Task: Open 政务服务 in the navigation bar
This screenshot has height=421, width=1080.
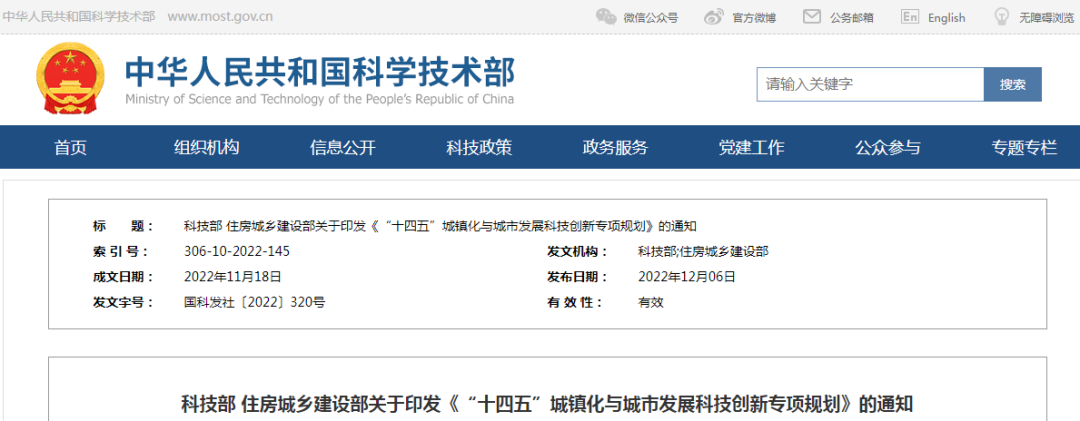Action: pos(615,148)
